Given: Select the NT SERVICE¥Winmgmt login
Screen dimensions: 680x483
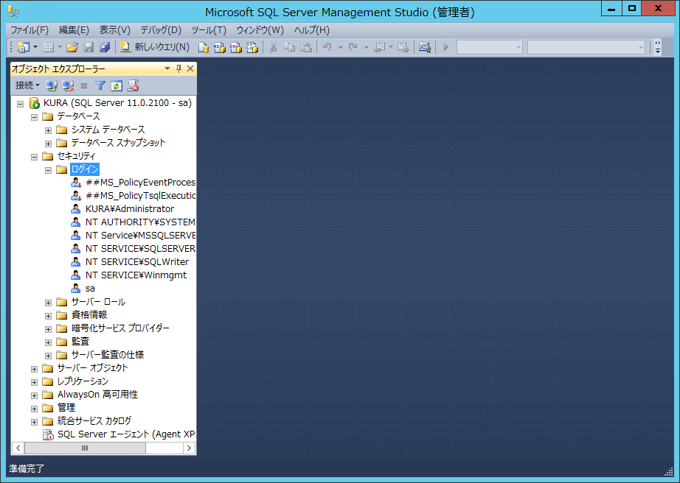Looking at the screenshot, I should 136,275.
